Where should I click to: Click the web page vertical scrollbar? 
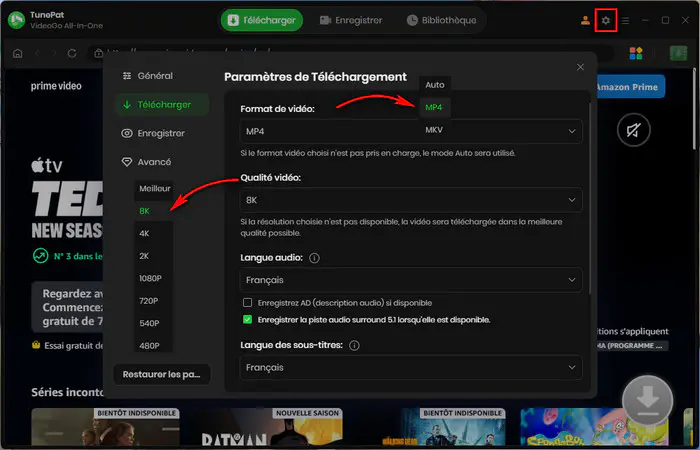(x=695, y=109)
